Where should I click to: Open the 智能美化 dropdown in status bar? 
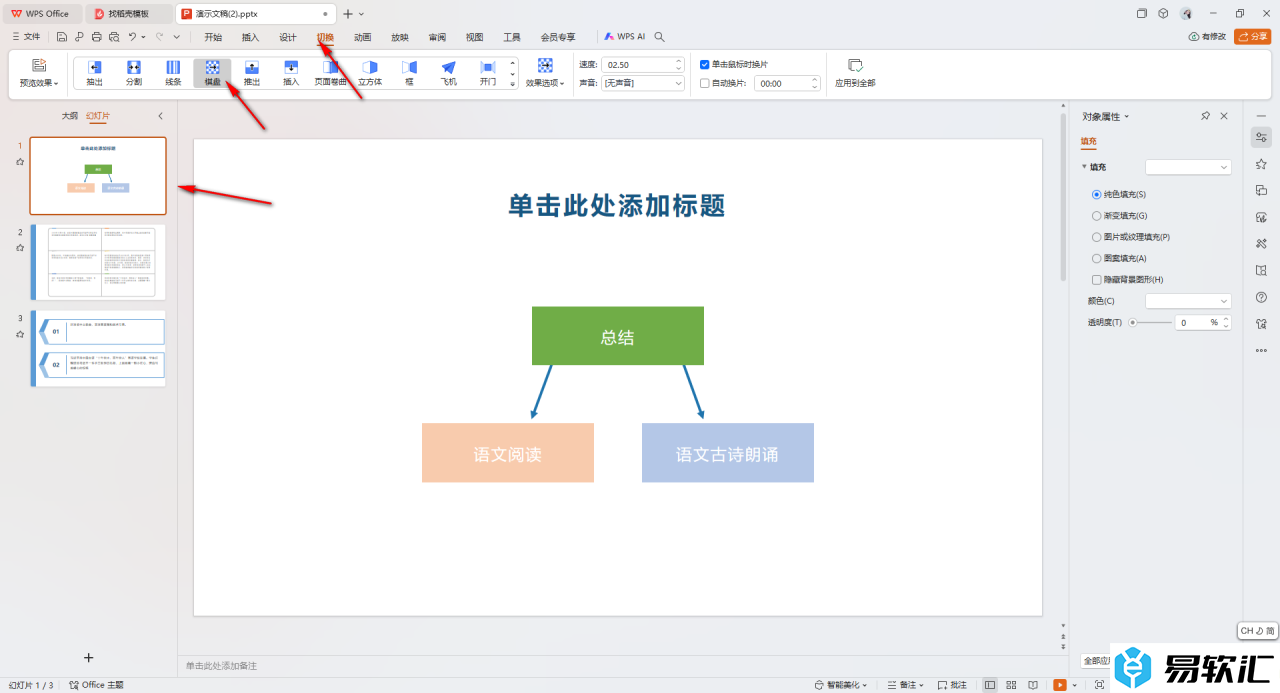[x=841, y=685]
